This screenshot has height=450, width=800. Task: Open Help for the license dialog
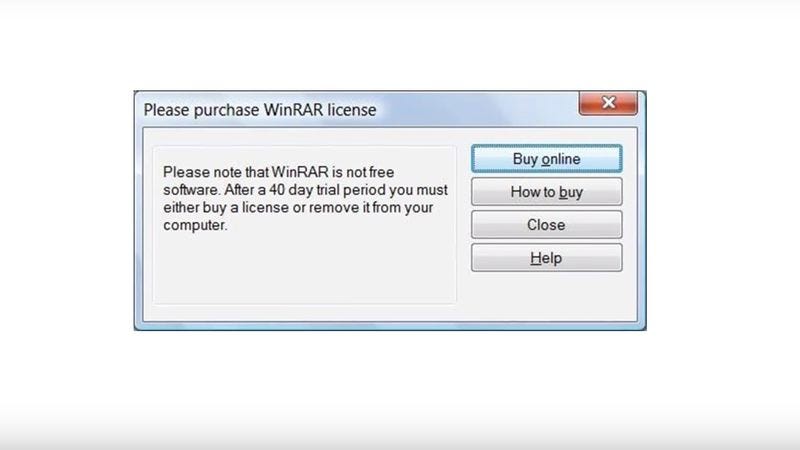[x=546, y=258]
